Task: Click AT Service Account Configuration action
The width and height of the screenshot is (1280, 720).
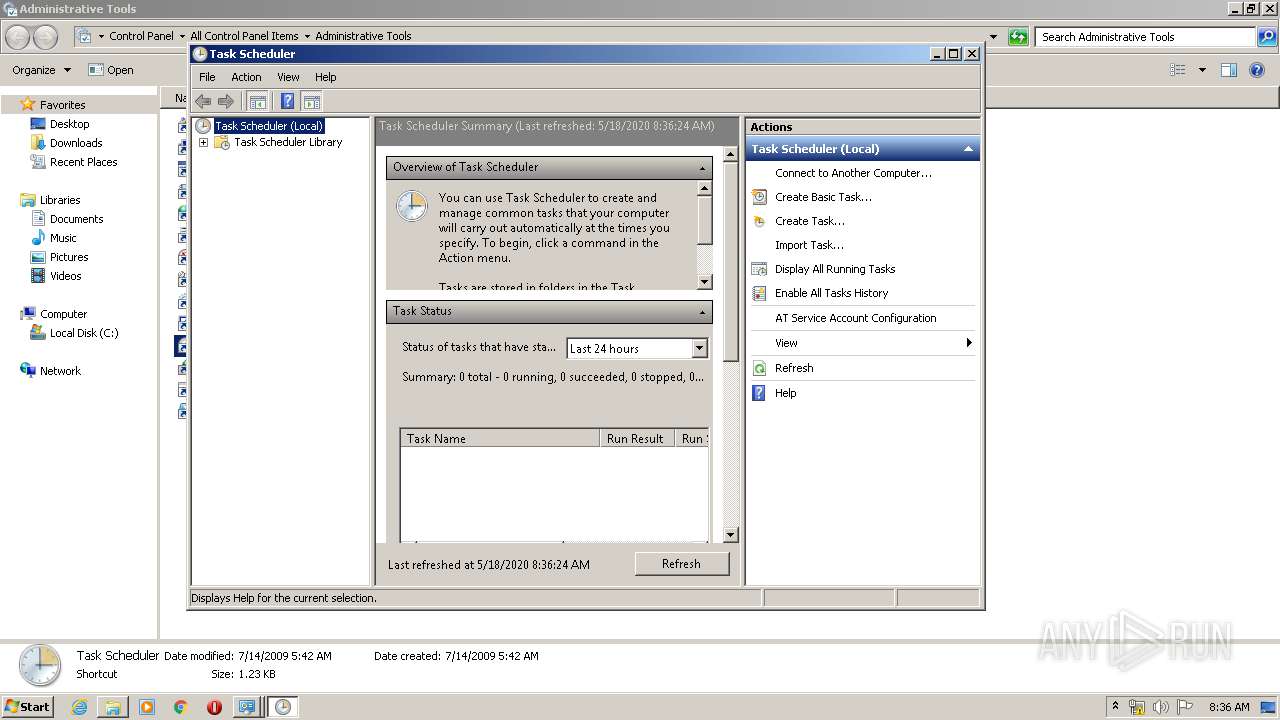Action: pos(856,318)
